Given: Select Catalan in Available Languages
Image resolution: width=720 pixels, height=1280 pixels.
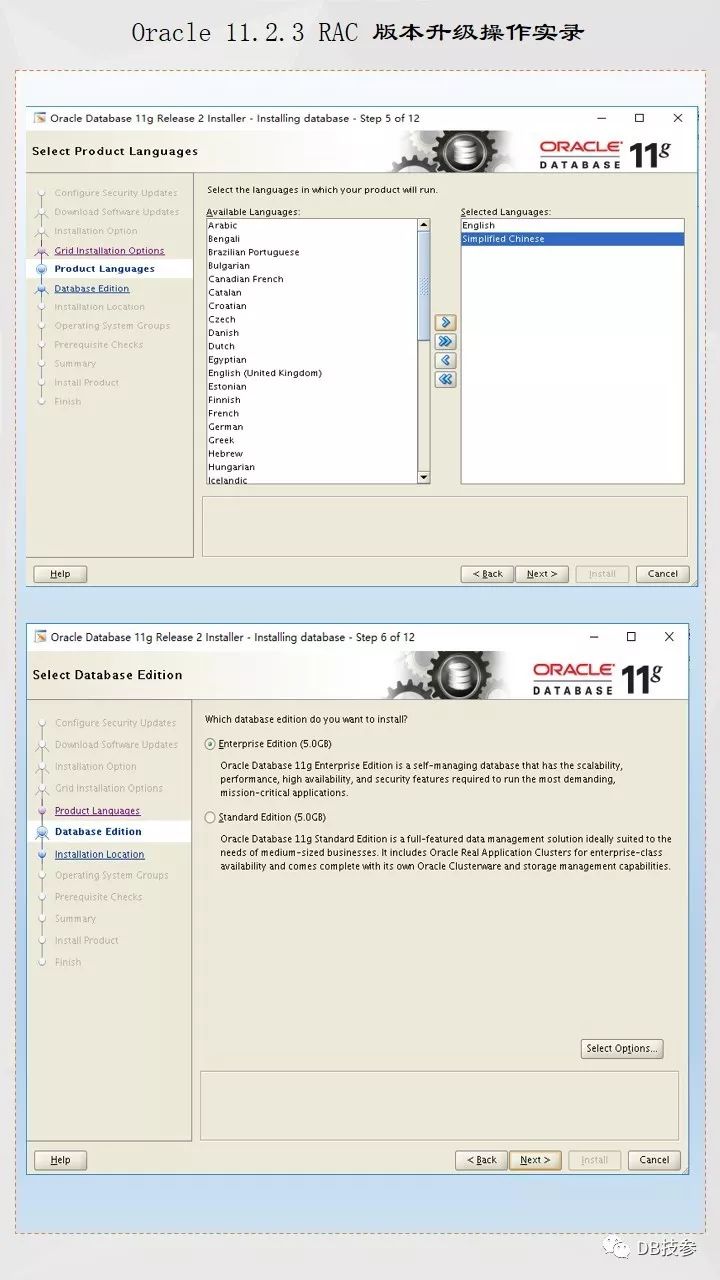Looking at the screenshot, I should tap(225, 293).
